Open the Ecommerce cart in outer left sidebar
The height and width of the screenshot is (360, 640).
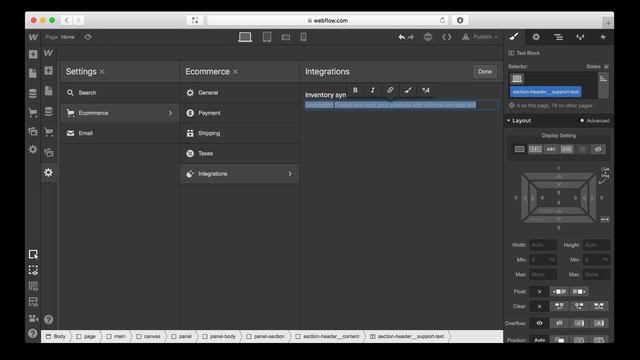click(33, 113)
